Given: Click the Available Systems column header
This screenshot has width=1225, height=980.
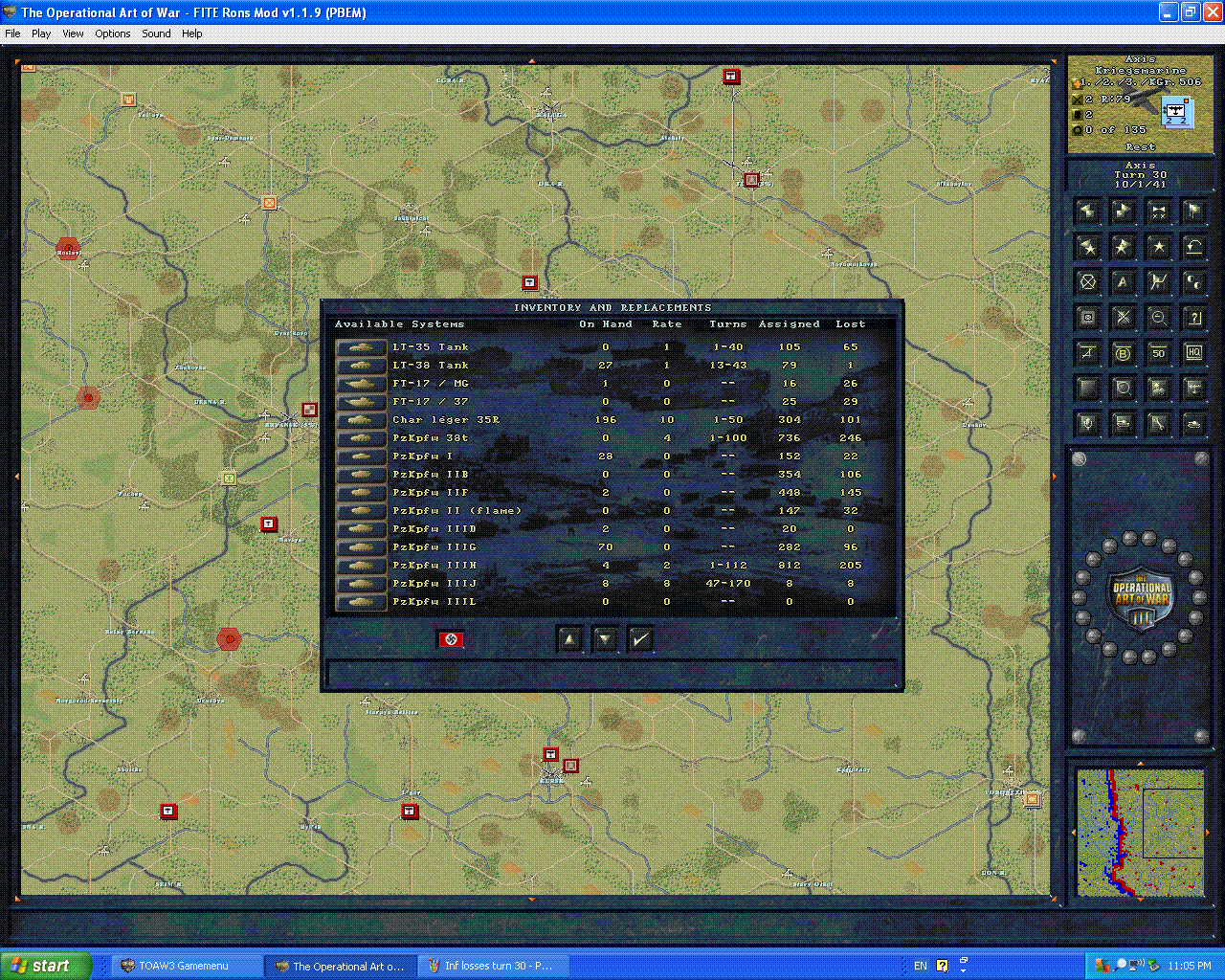Looking at the screenshot, I should [399, 324].
